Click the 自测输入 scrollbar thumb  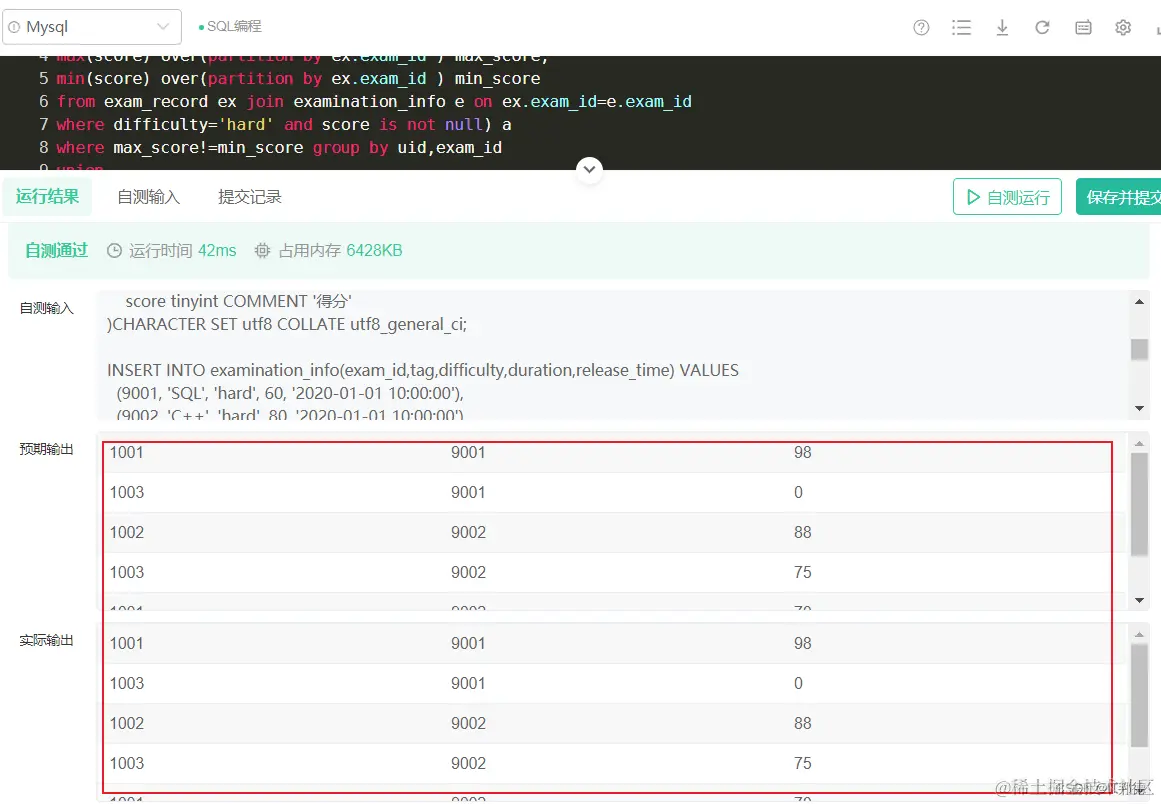(1140, 349)
